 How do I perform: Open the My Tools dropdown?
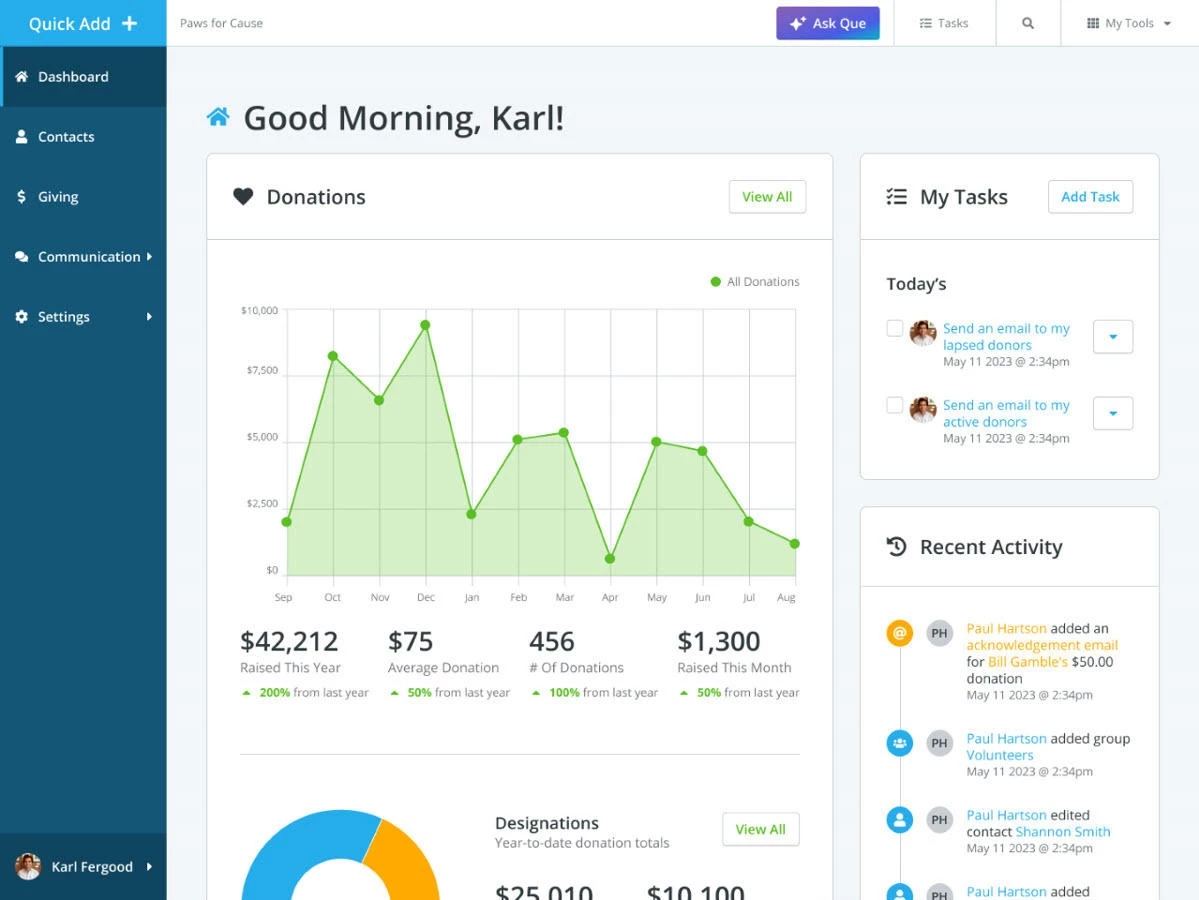[x=1129, y=23]
